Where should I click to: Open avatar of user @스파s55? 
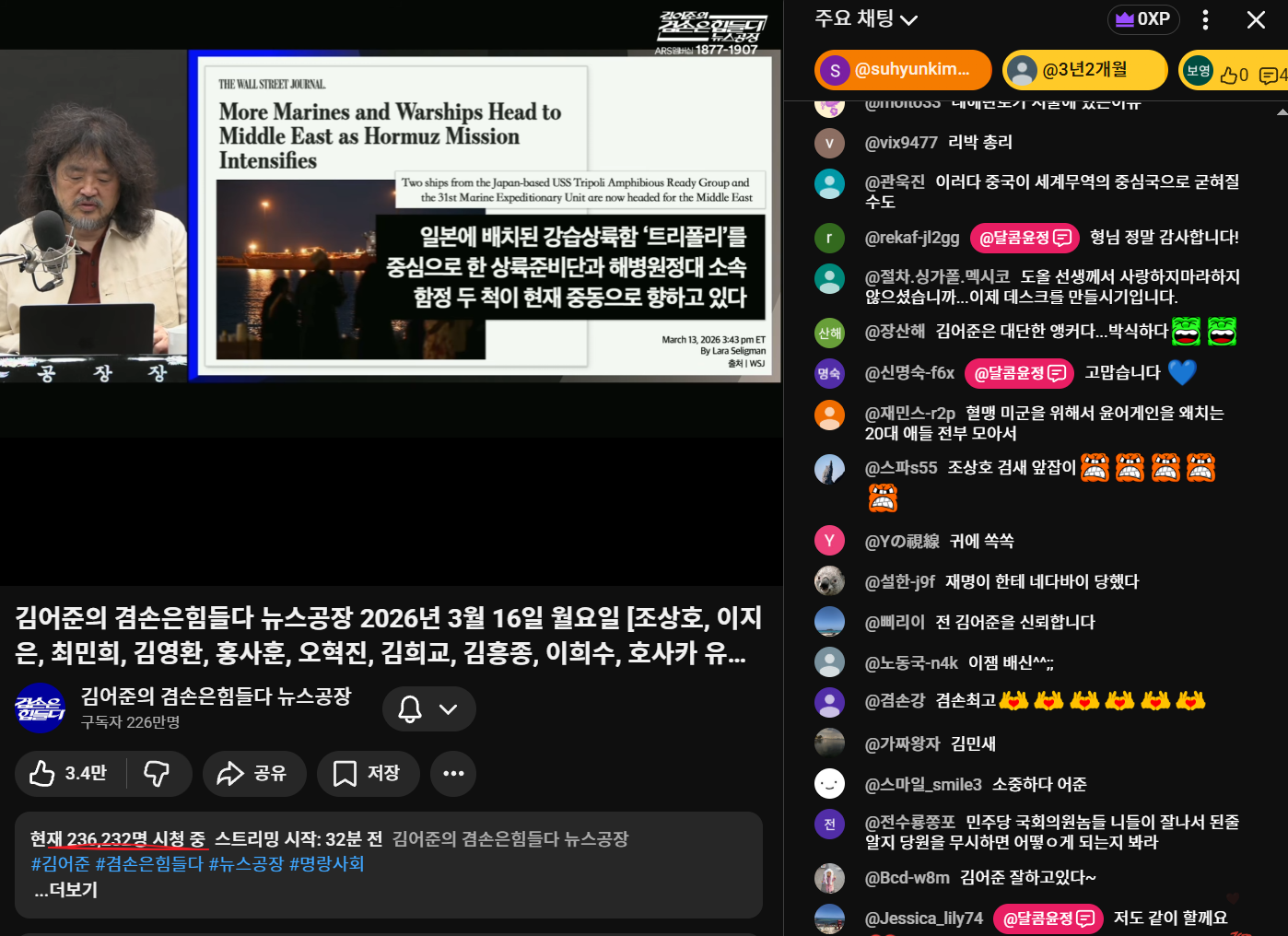[x=829, y=469]
